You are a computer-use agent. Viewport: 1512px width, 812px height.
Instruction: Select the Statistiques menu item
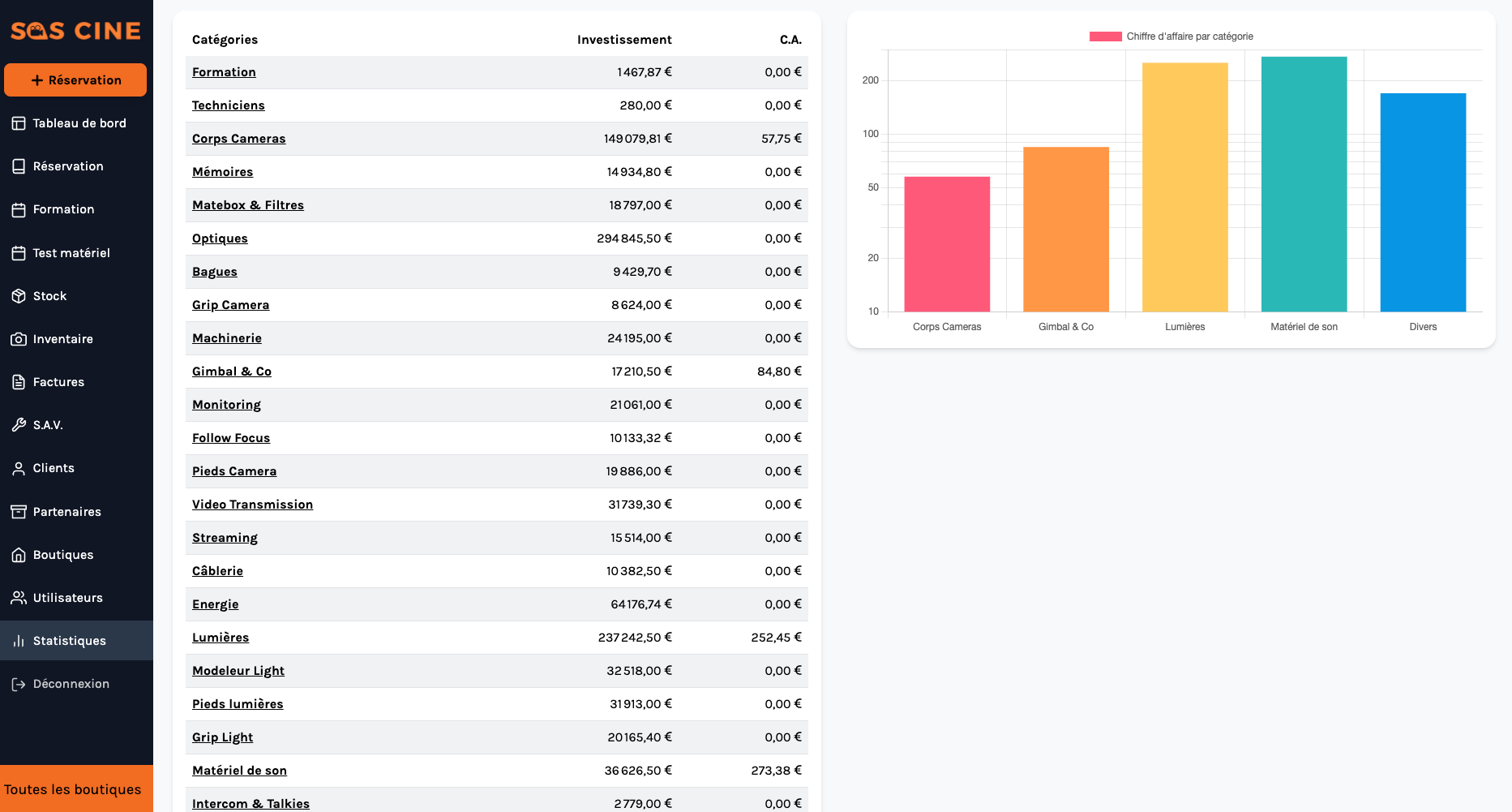pyautogui.click(x=76, y=641)
